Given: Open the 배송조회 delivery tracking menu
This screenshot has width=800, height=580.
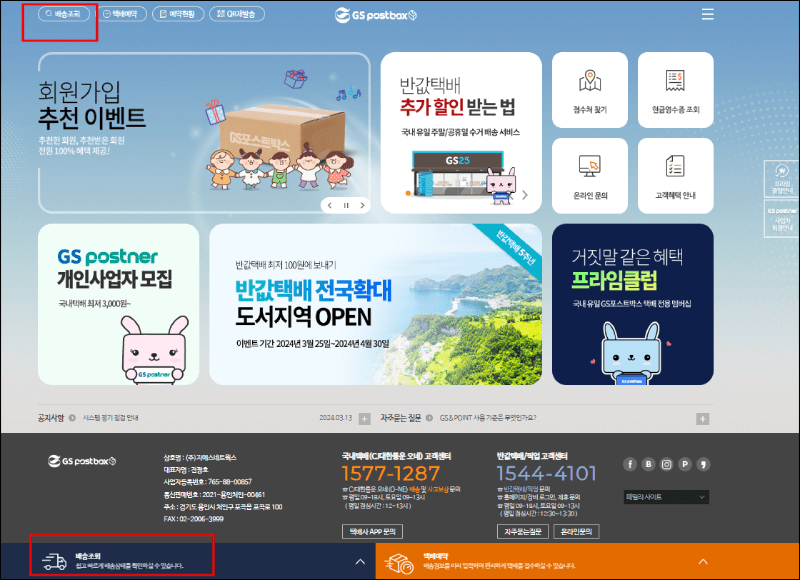Looking at the screenshot, I should point(64,14).
